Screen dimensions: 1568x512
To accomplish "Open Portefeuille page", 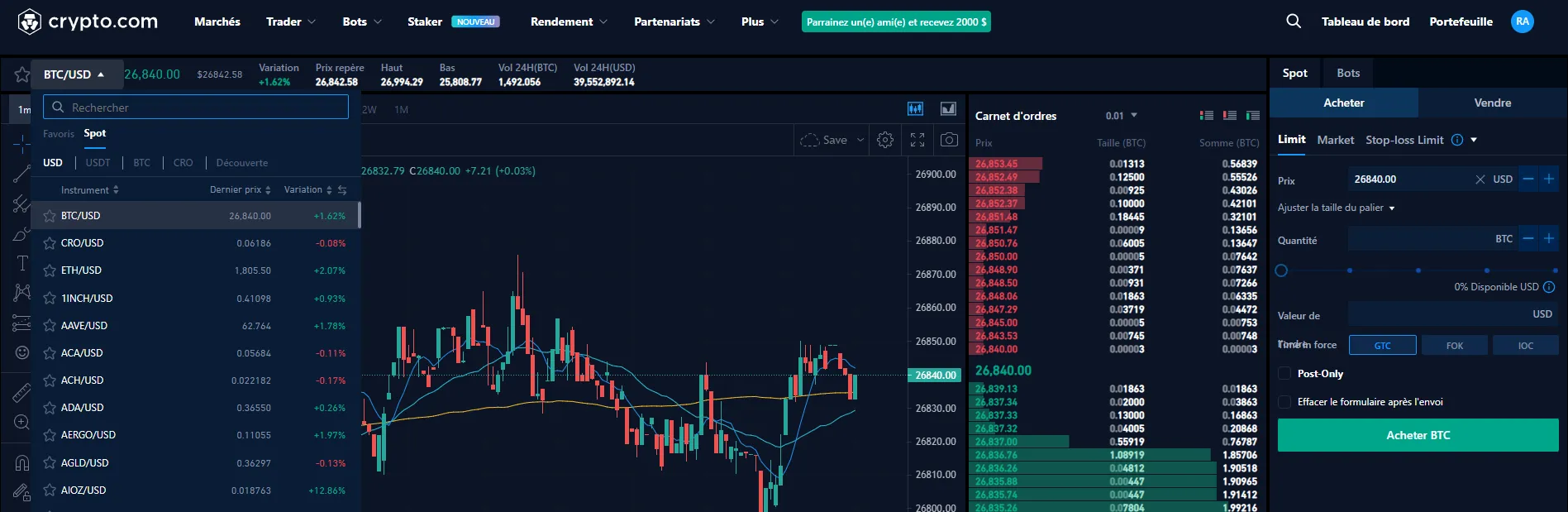I will [x=1461, y=22].
